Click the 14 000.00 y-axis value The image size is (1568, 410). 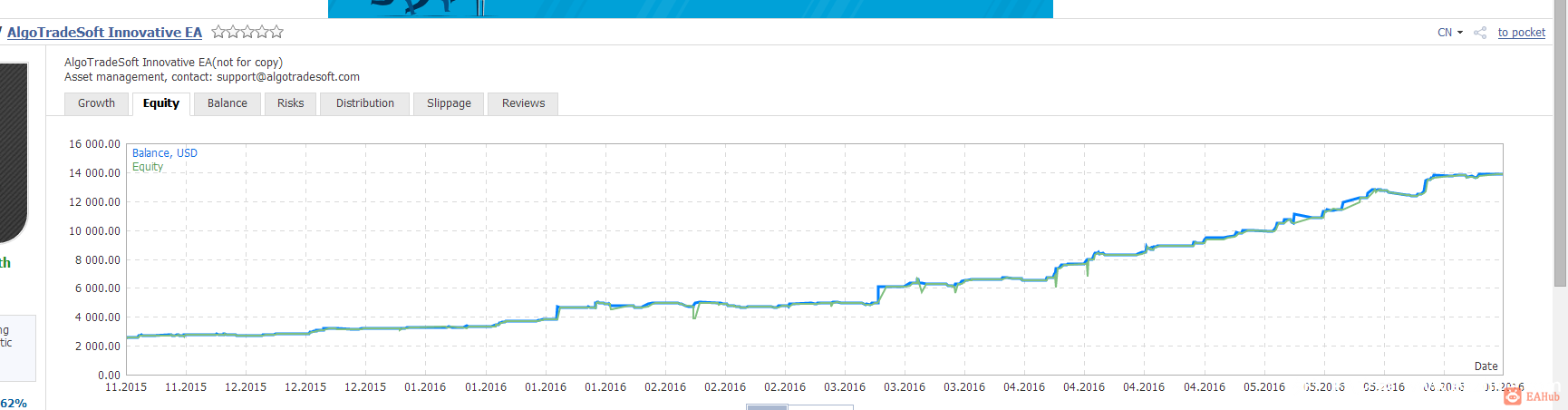tap(94, 173)
